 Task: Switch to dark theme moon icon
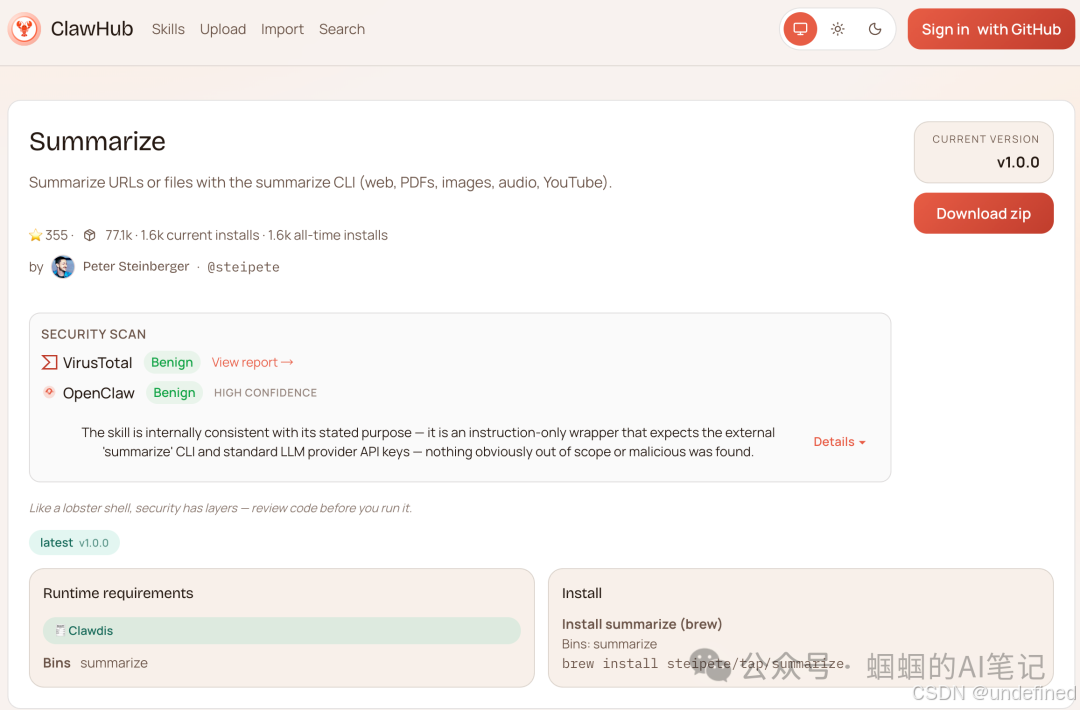point(875,29)
